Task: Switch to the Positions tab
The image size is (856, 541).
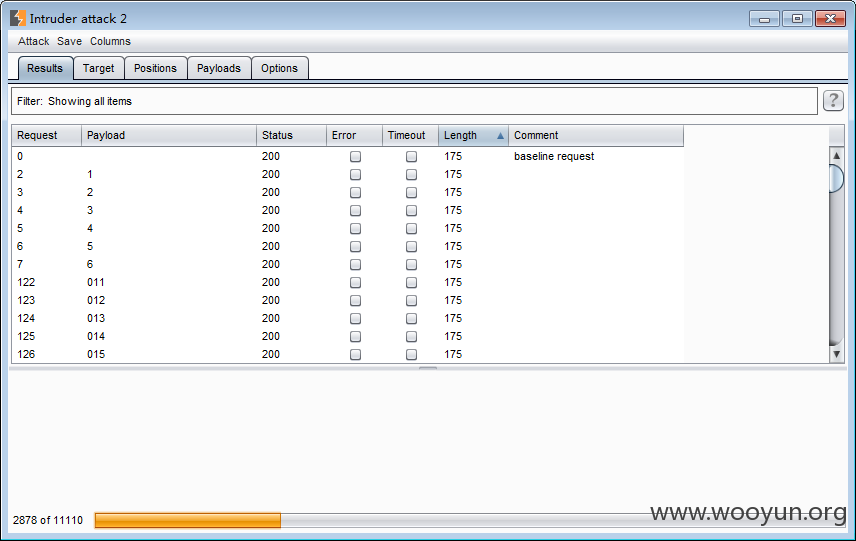Action: click(156, 68)
